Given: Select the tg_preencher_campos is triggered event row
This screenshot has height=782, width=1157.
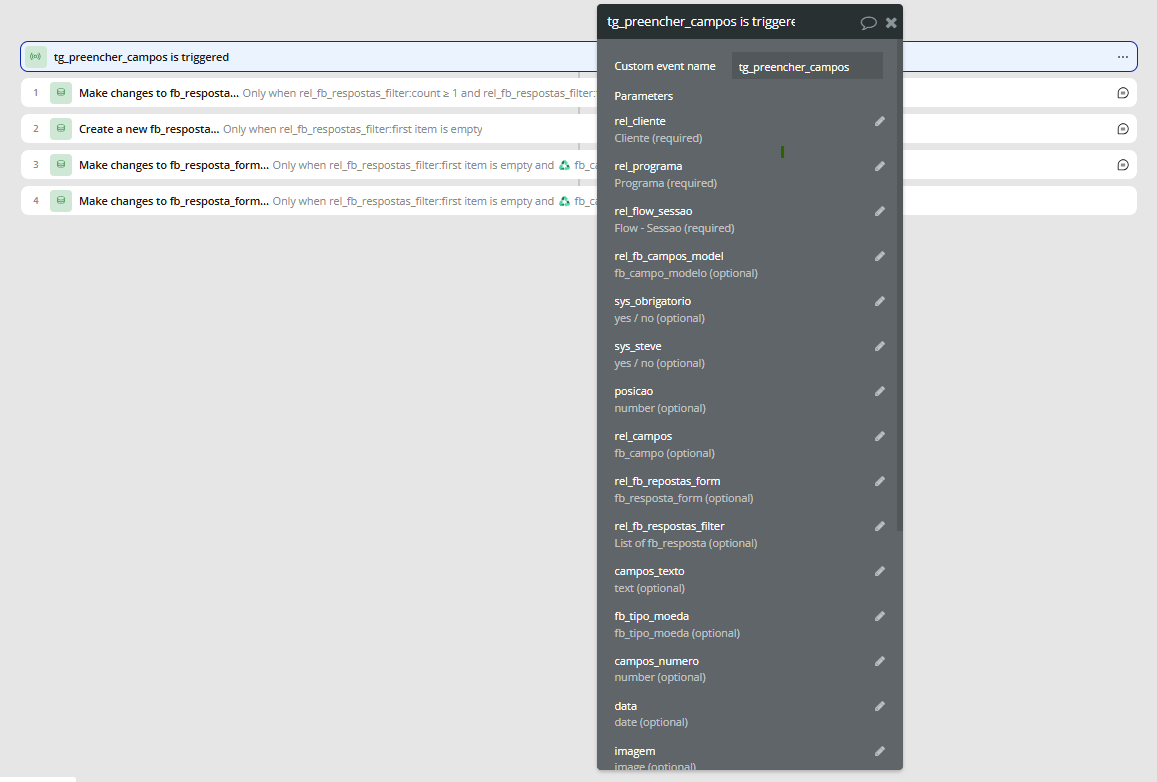Looking at the screenshot, I should coord(578,57).
